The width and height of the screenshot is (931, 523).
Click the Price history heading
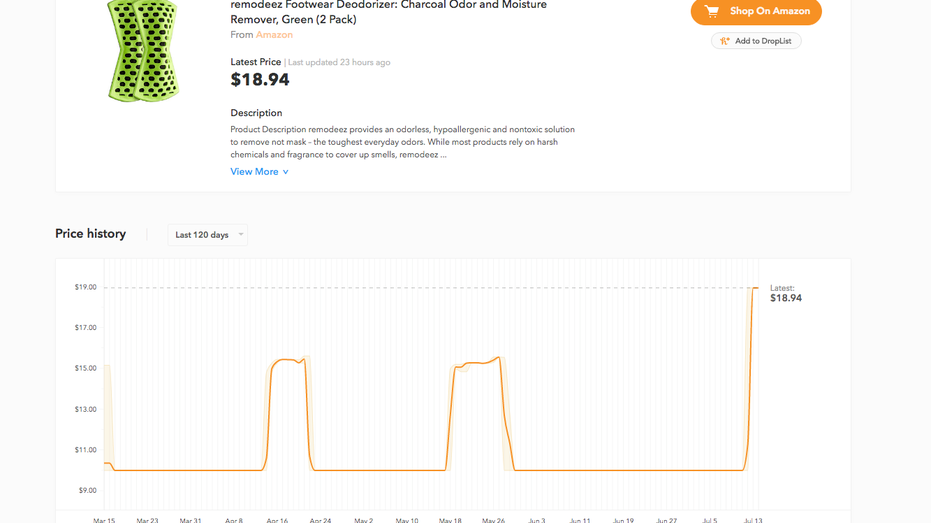coord(90,234)
